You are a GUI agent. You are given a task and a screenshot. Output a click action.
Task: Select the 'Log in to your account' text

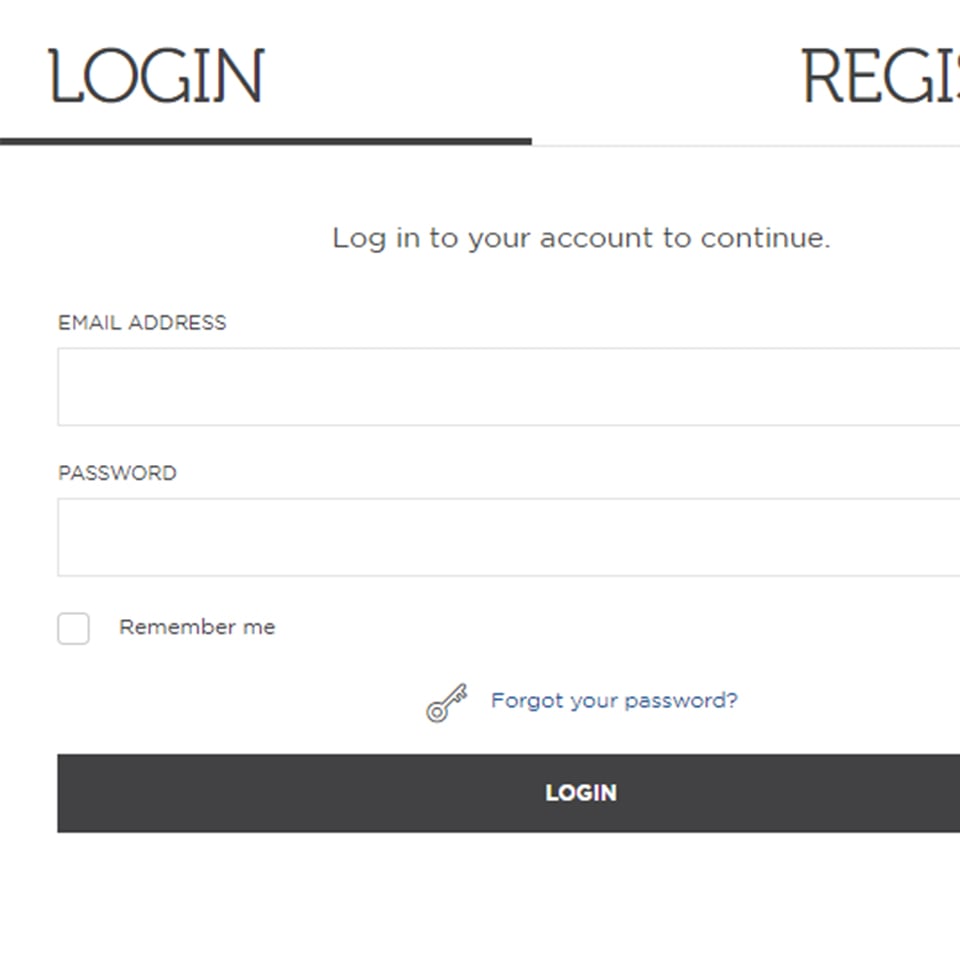pyautogui.click(x=581, y=238)
